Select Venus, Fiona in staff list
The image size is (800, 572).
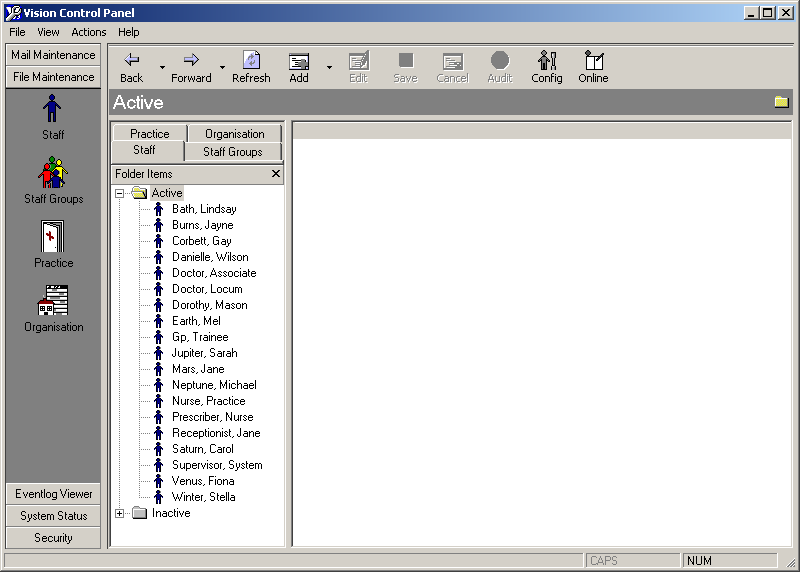point(203,481)
